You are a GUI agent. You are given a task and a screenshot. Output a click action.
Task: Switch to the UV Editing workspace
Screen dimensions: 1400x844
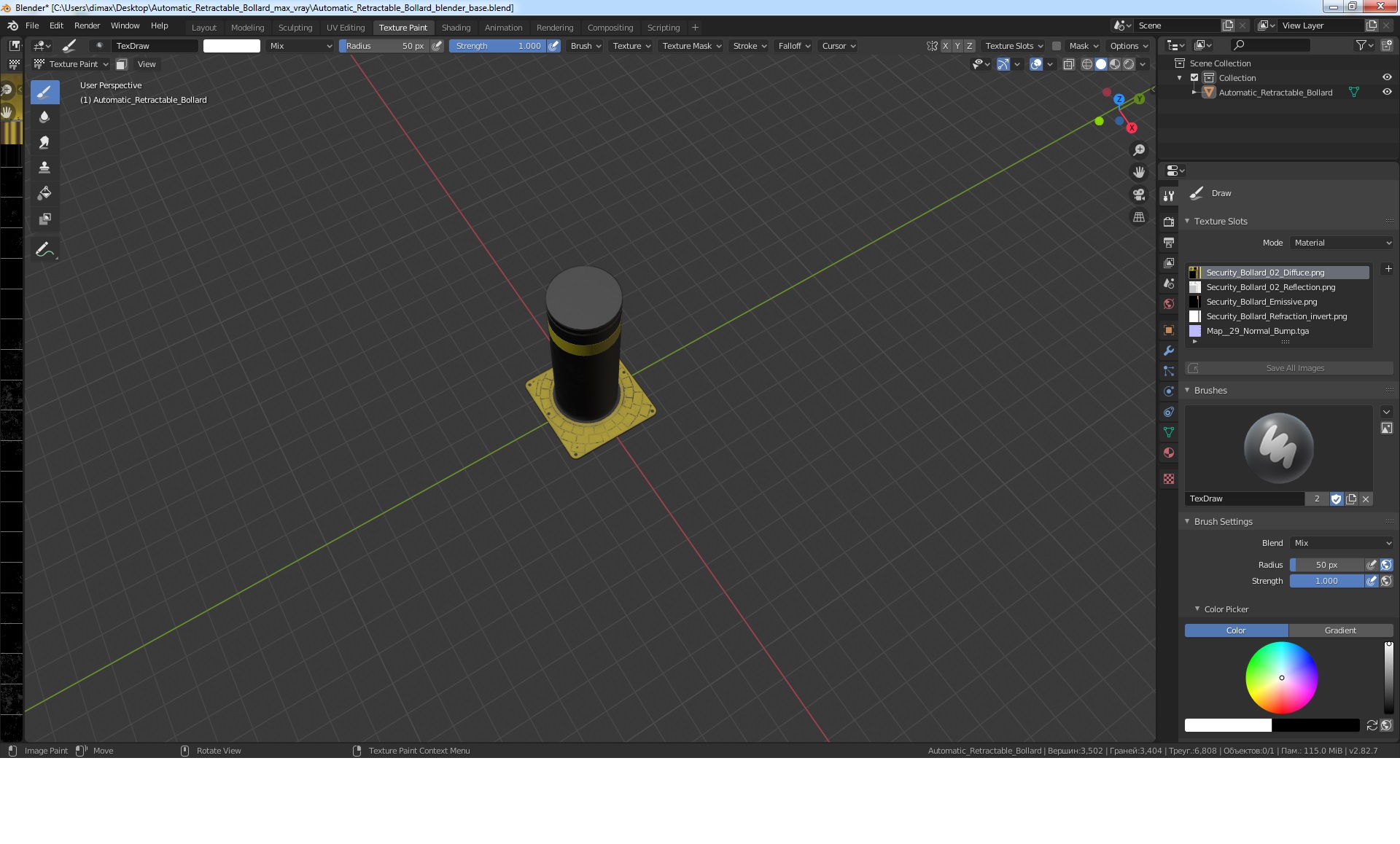point(345,28)
